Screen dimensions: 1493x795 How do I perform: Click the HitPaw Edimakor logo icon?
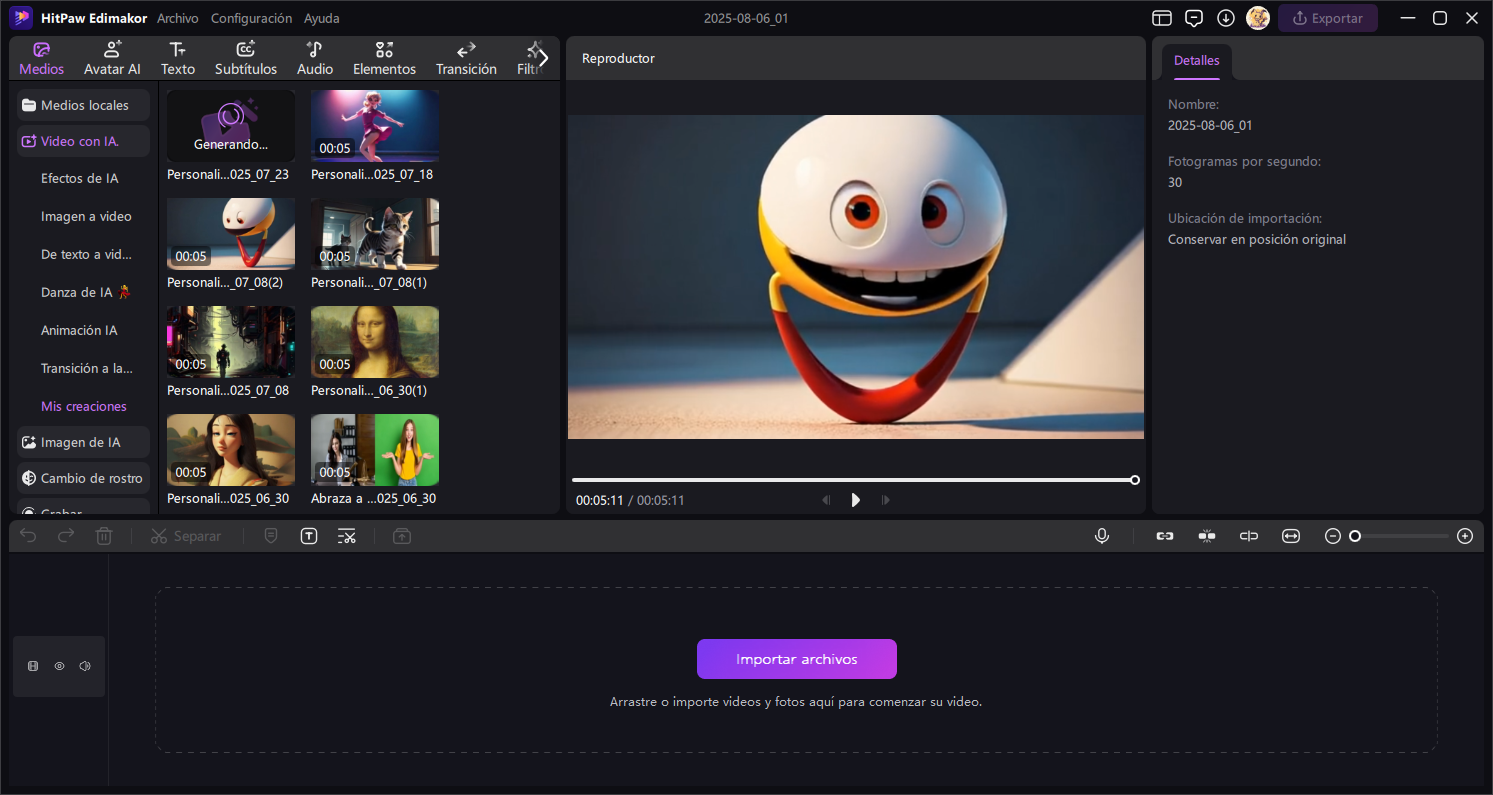(x=21, y=18)
